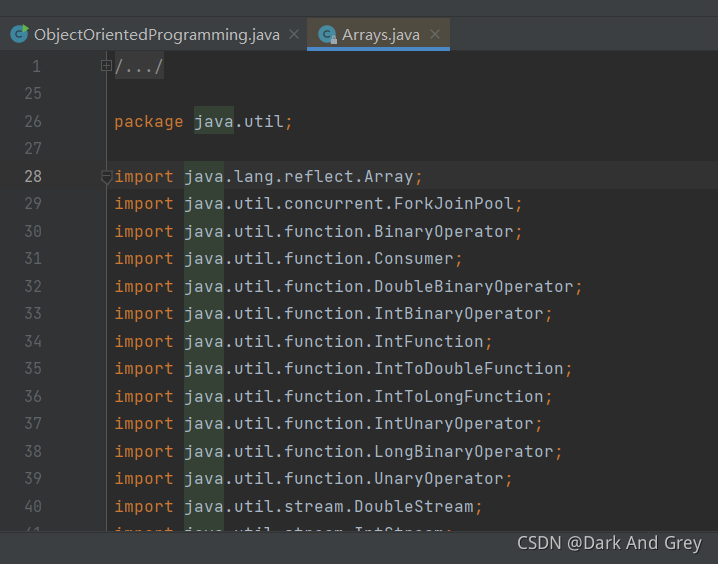Click the ObjectOrientedProgramming.java class file icon
The height and width of the screenshot is (564, 718).
(x=19, y=34)
